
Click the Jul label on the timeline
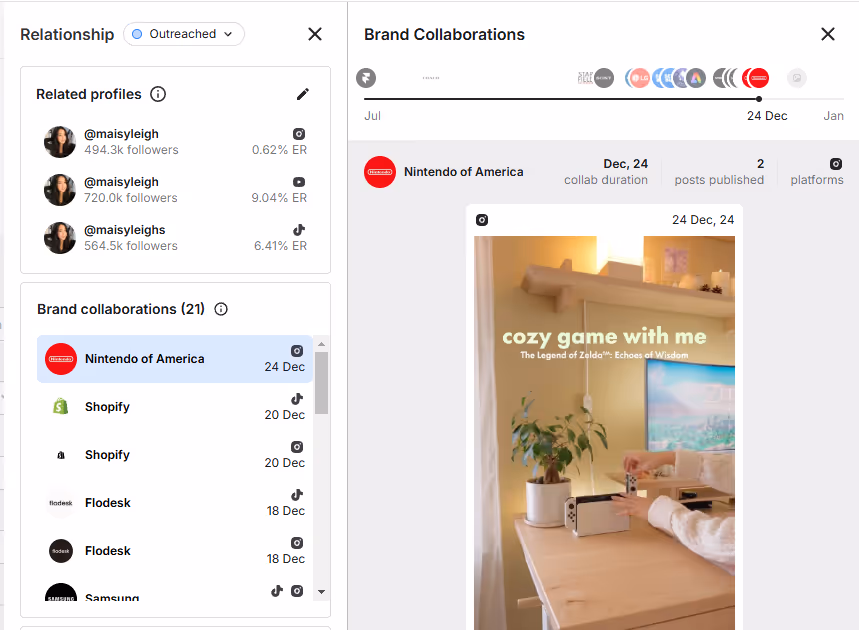(x=373, y=116)
